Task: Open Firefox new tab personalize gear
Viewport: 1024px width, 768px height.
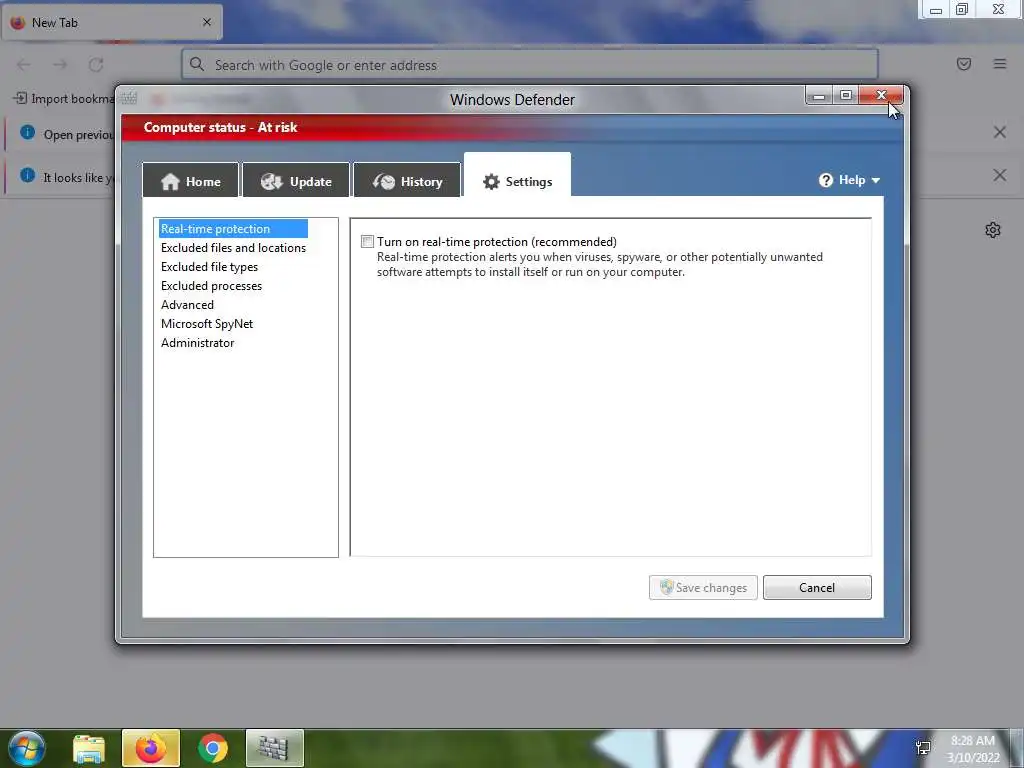Action: coord(993,230)
